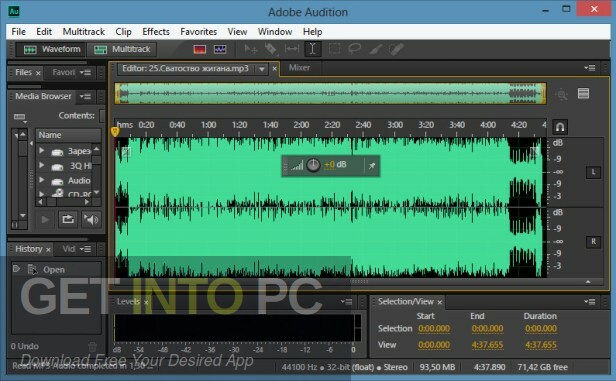
Task: Open the Window menu
Action: 275,32
